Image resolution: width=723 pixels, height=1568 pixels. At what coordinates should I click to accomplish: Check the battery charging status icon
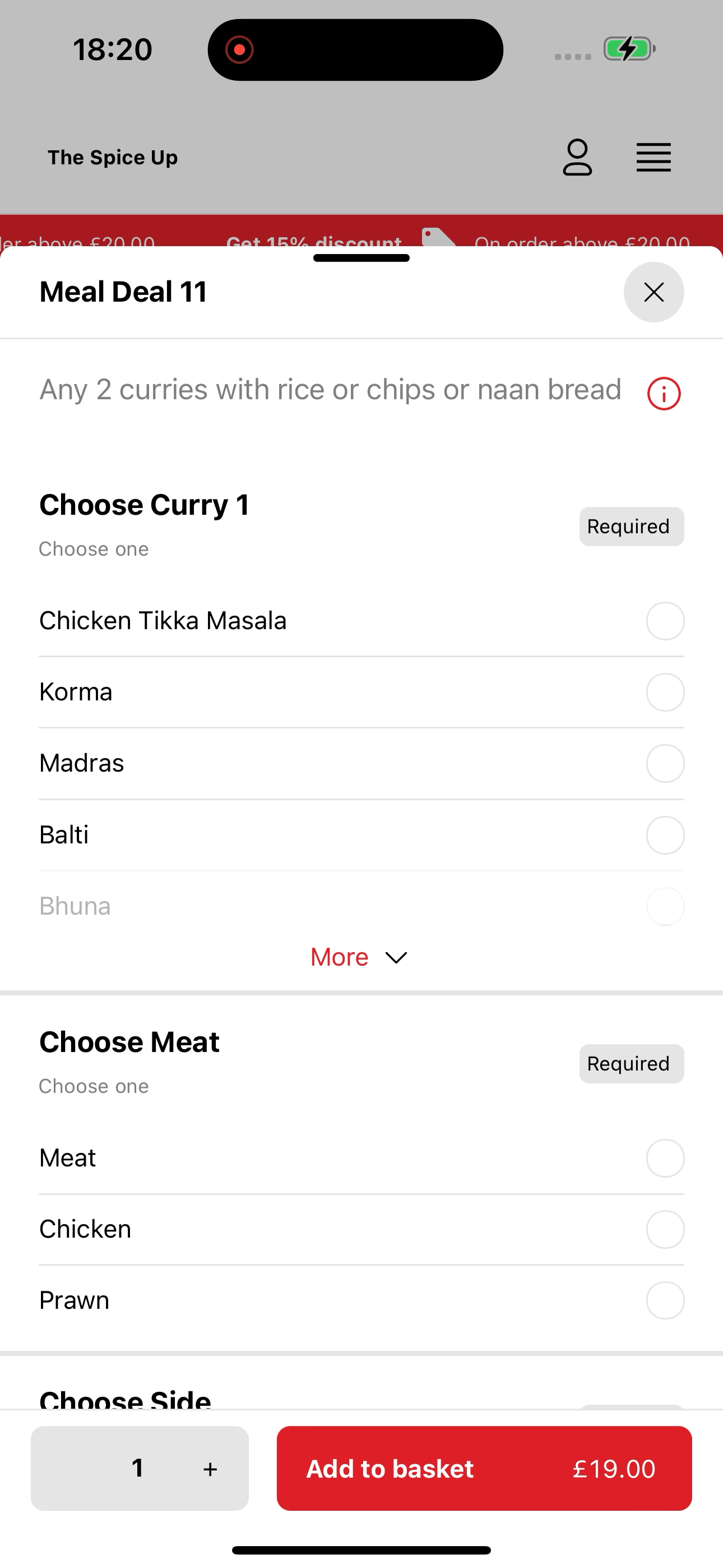[629, 49]
